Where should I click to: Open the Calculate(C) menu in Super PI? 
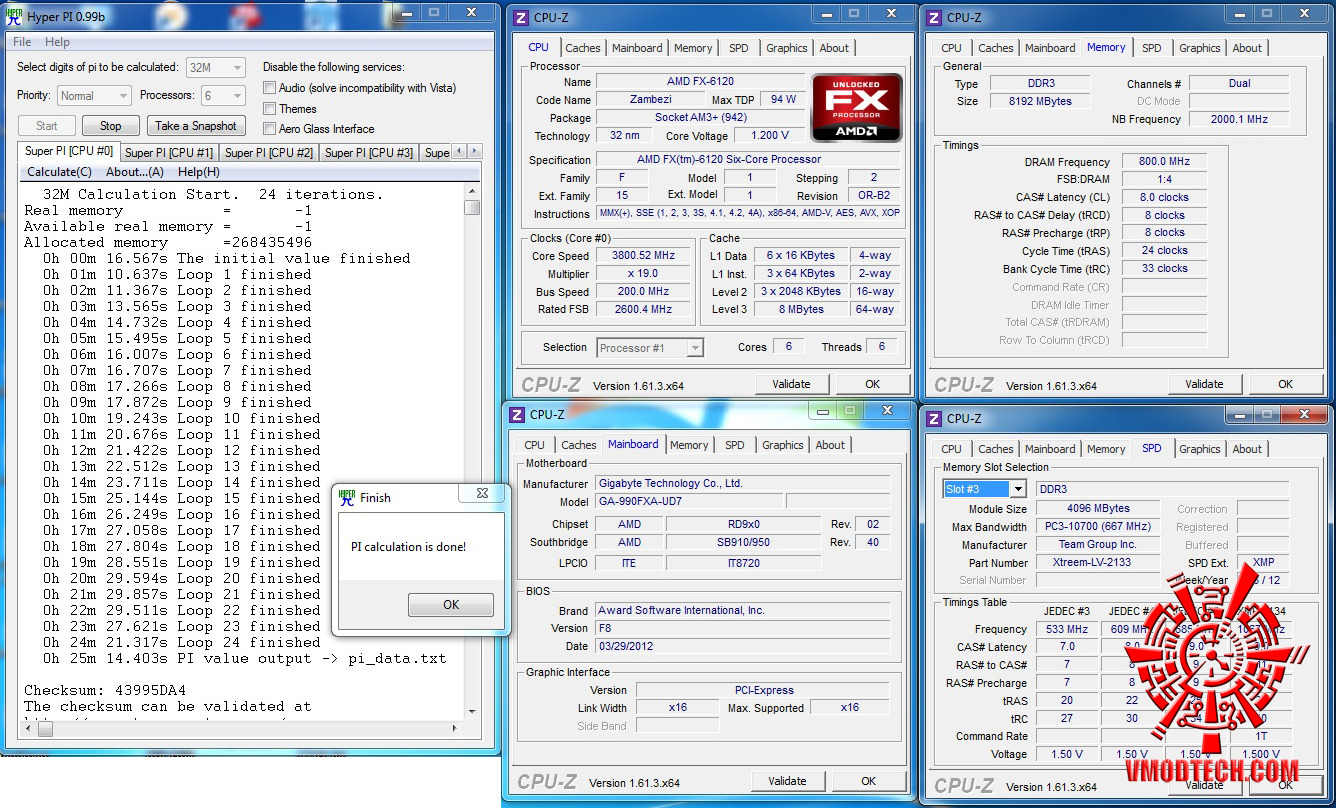pos(59,172)
